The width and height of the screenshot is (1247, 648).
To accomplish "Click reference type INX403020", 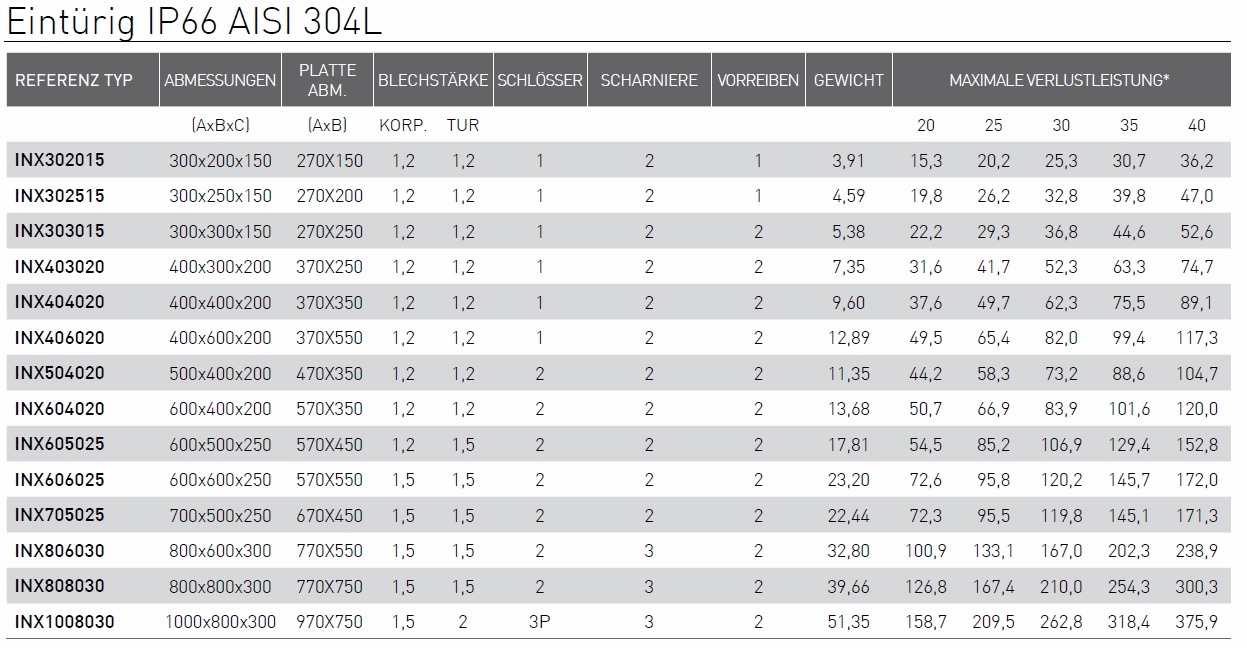I will tap(59, 267).
